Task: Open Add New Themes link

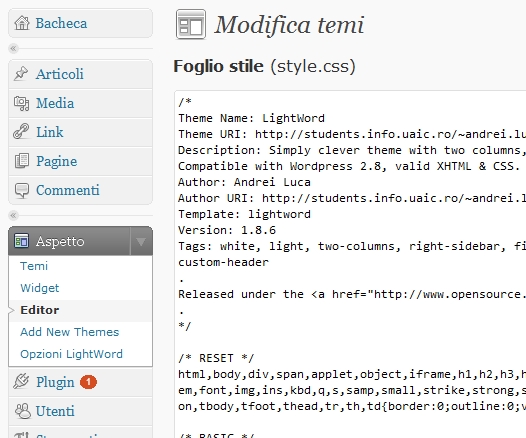Action: click(x=70, y=332)
